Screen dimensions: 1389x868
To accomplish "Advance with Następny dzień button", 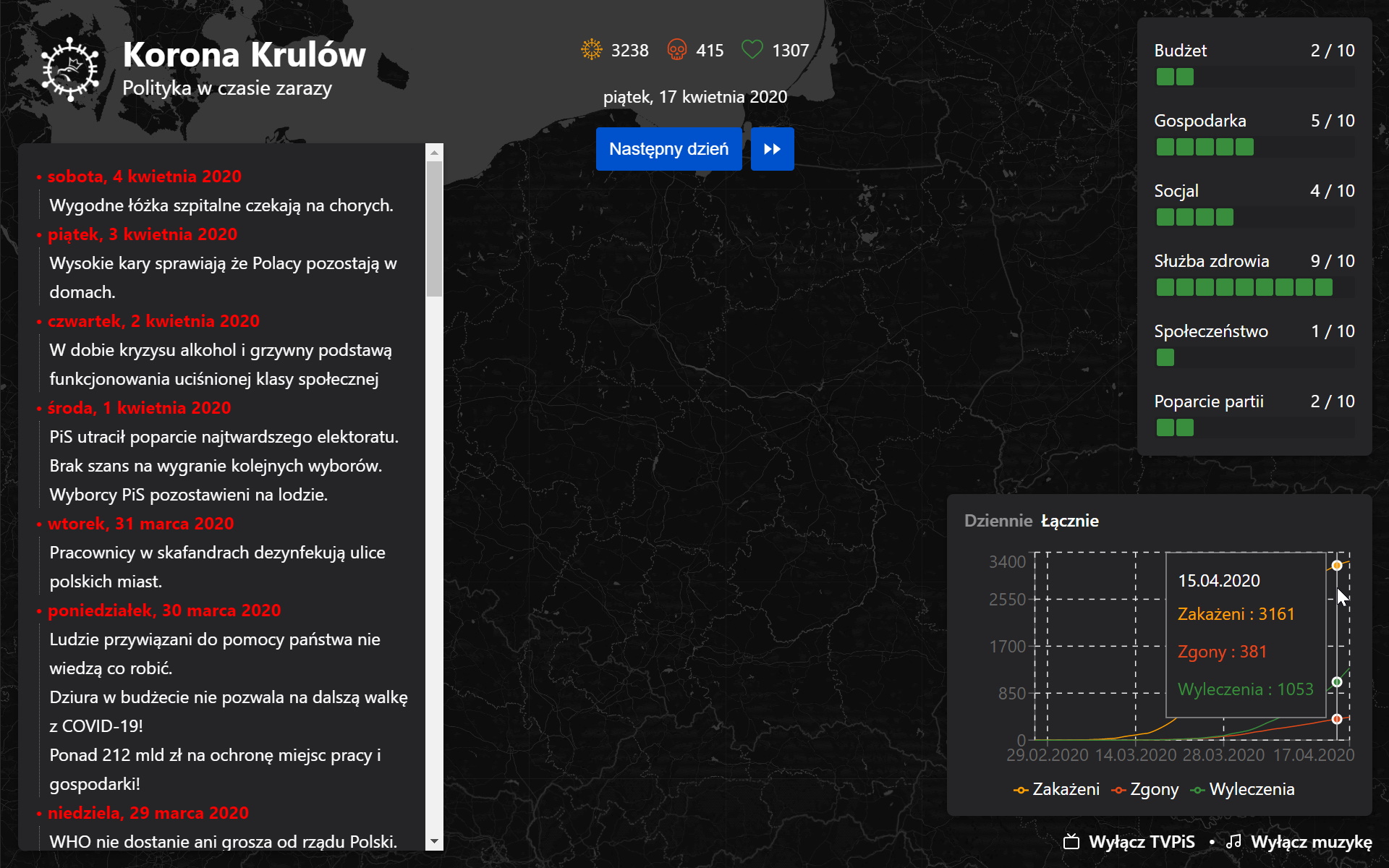I will (x=668, y=149).
